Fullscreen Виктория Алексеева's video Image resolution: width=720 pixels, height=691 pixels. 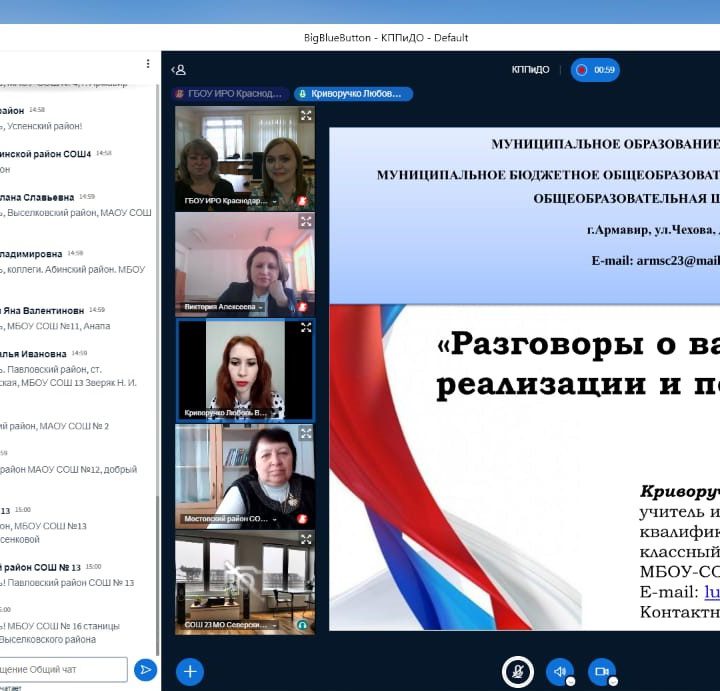[306, 221]
